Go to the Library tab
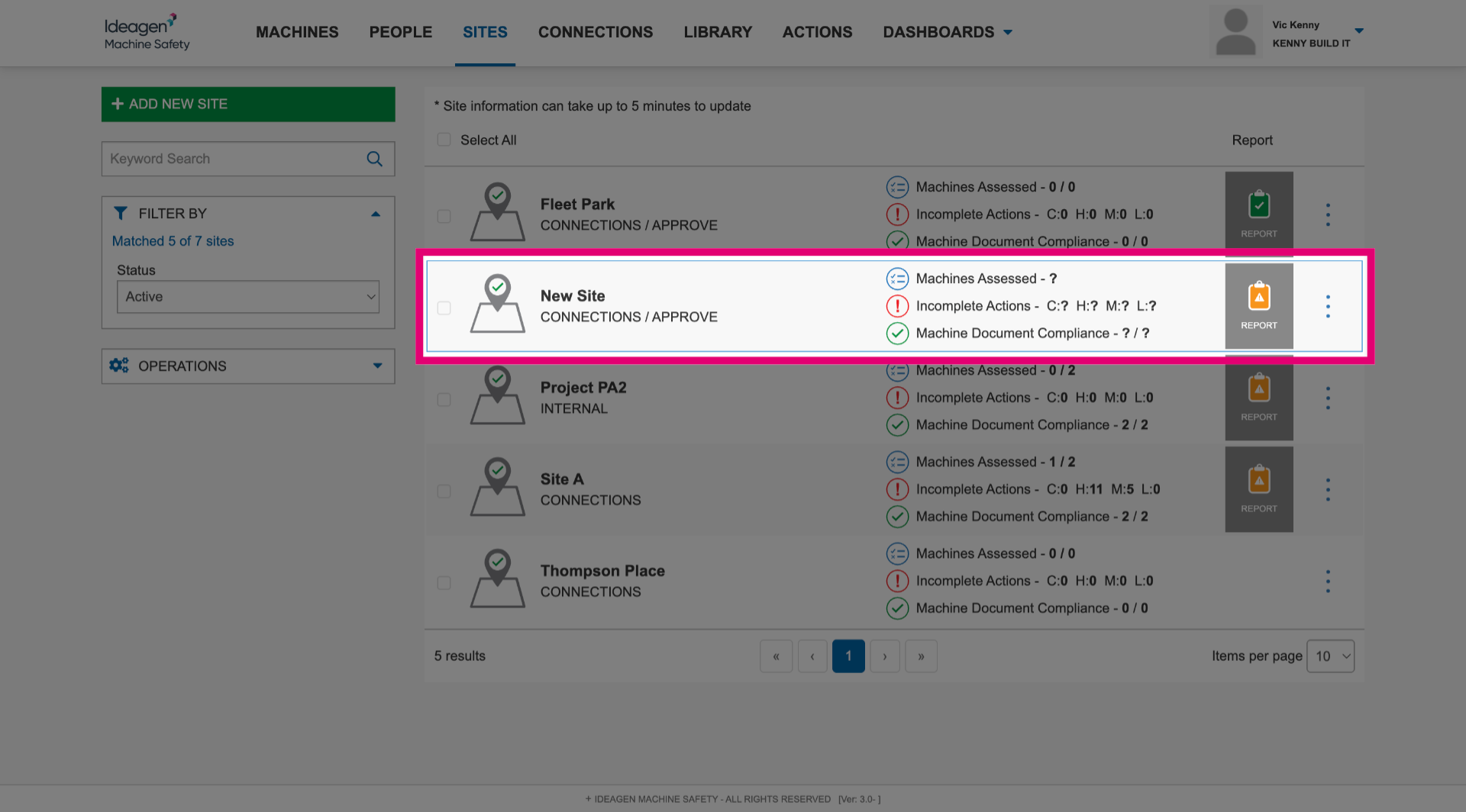Viewport: 1466px width, 812px height. coord(718,32)
